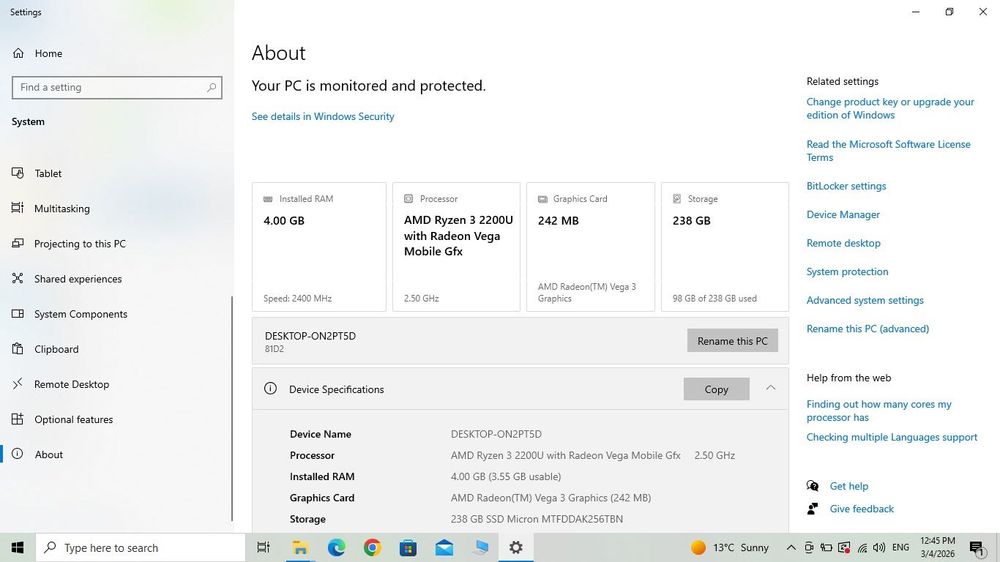Click the battery power tray icon
The width and height of the screenshot is (1000, 562).
point(827,547)
